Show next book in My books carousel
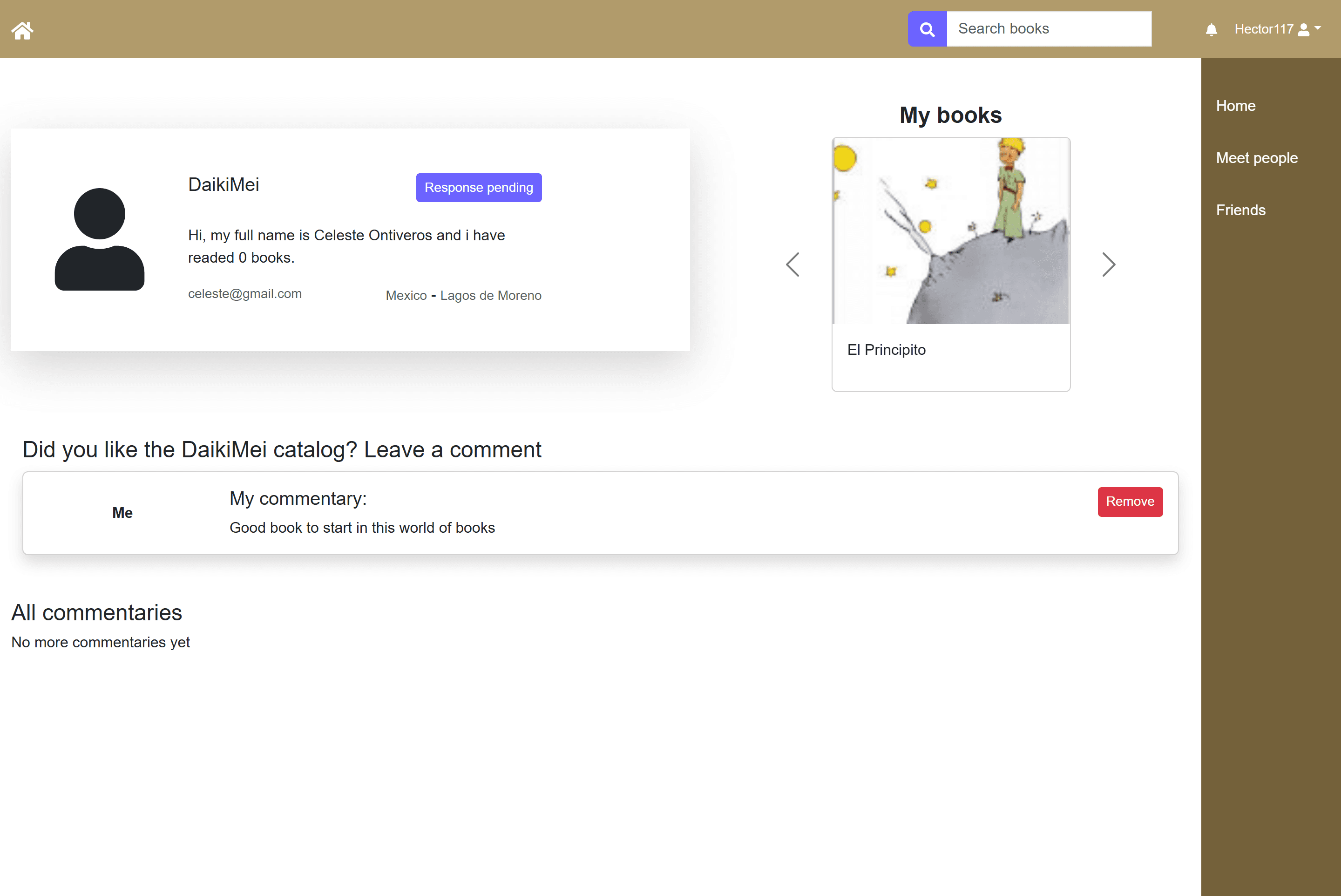1341x896 pixels. tap(1109, 265)
